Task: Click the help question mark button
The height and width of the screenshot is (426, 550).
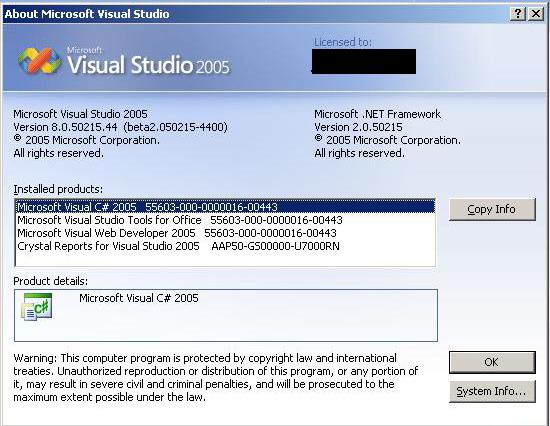Action: 518,14
